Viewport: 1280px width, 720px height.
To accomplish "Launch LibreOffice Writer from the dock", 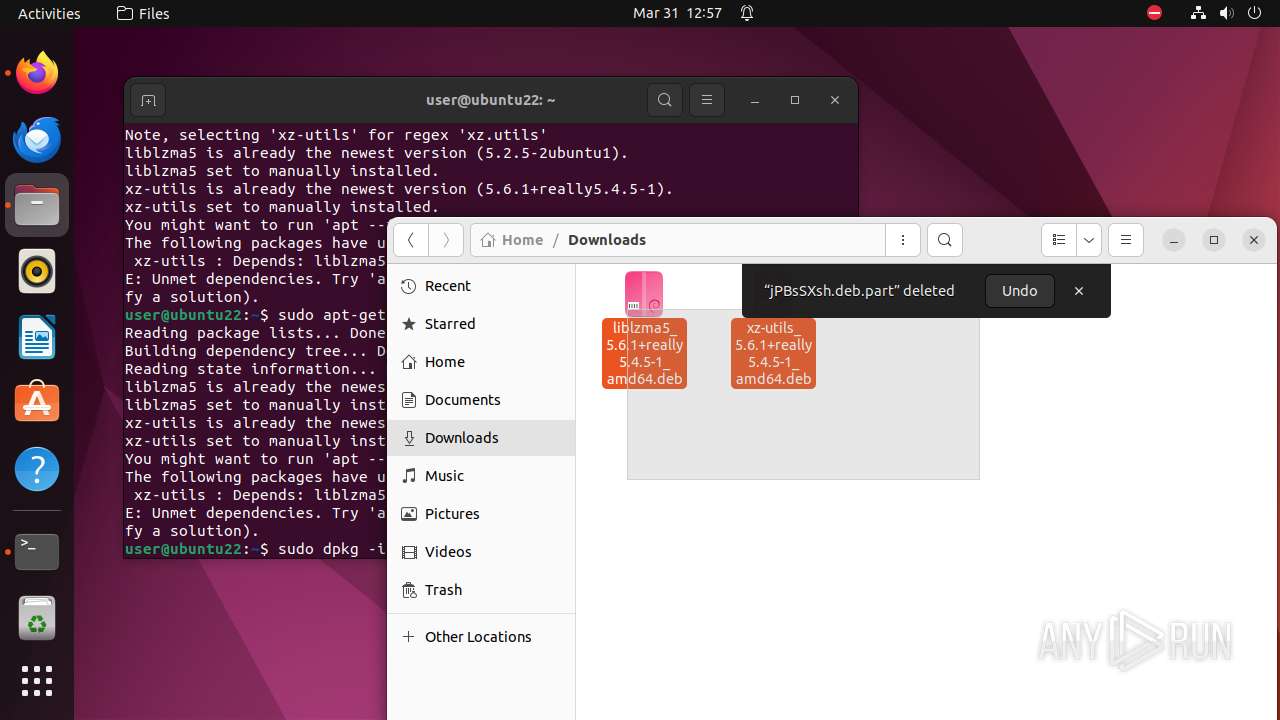I will pos(37,337).
